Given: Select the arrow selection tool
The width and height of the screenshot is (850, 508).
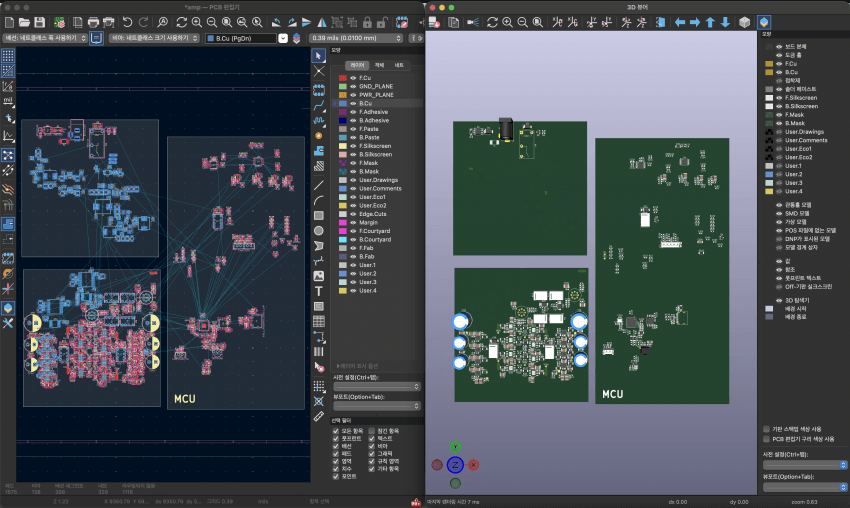Looking at the screenshot, I should coord(319,56).
